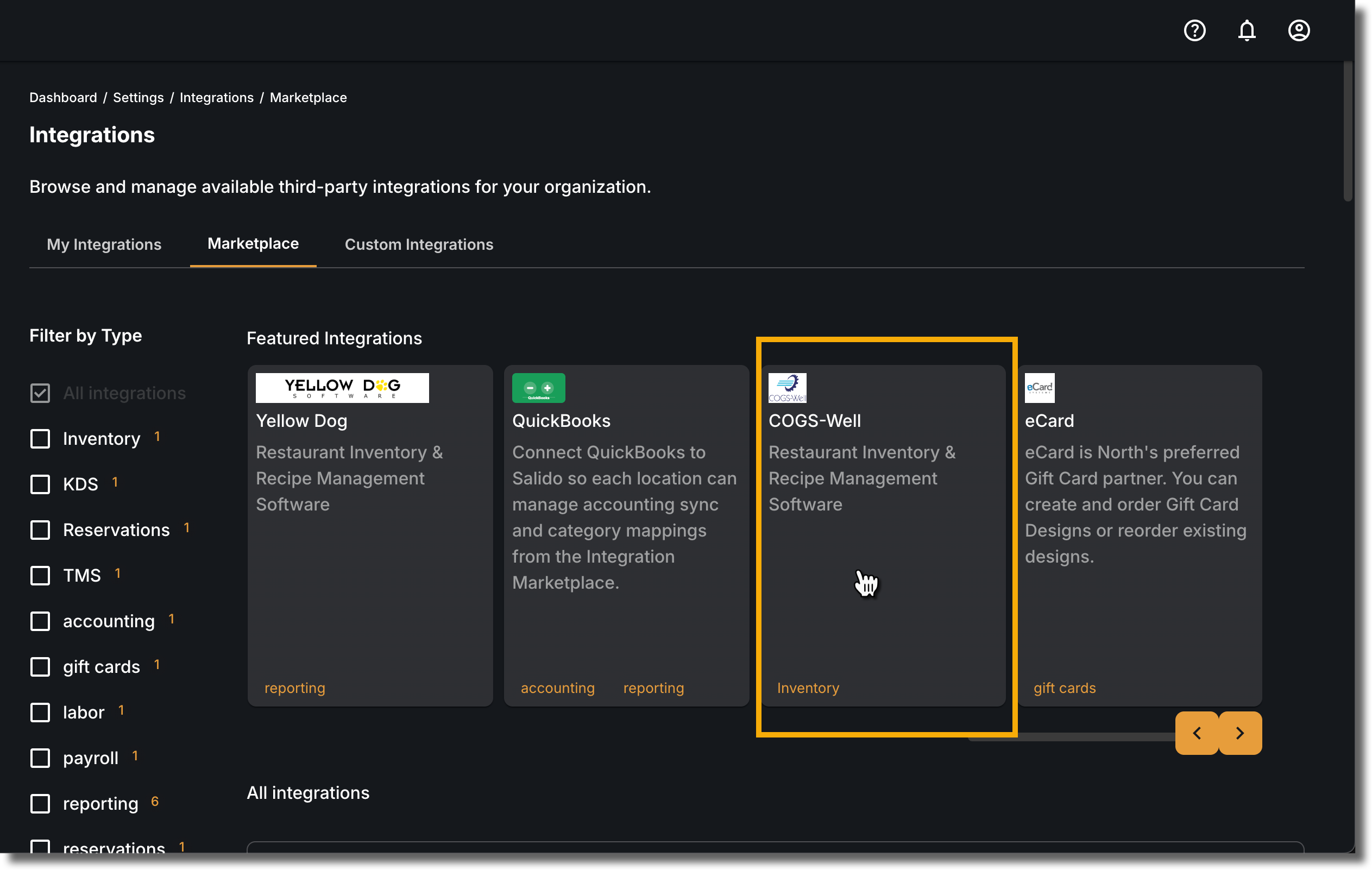Enable the reporting filter checkbox

[40, 803]
